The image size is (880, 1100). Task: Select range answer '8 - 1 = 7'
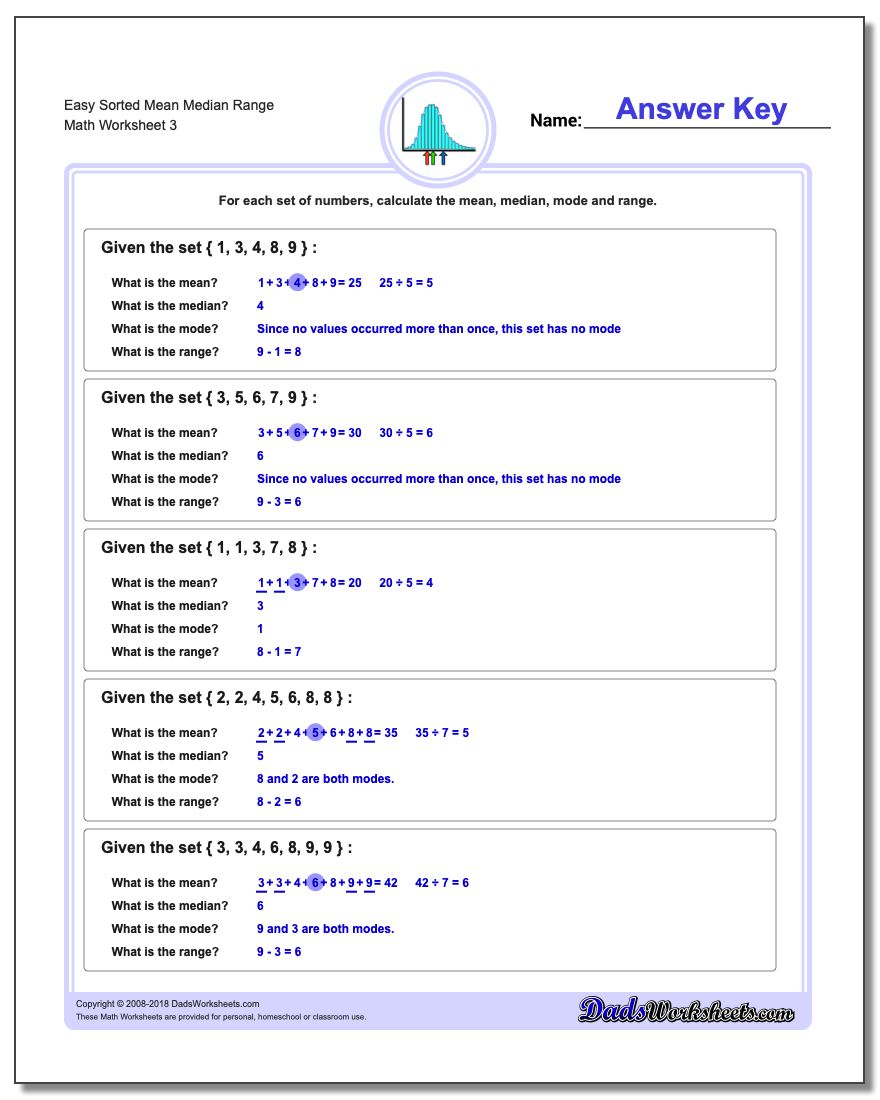279,652
